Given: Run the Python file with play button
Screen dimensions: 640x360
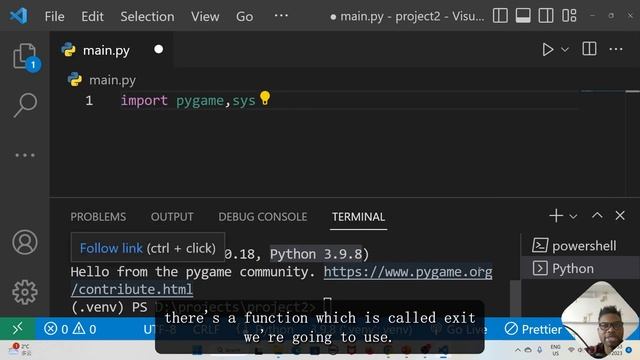Looking at the screenshot, I should coord(547,50).
